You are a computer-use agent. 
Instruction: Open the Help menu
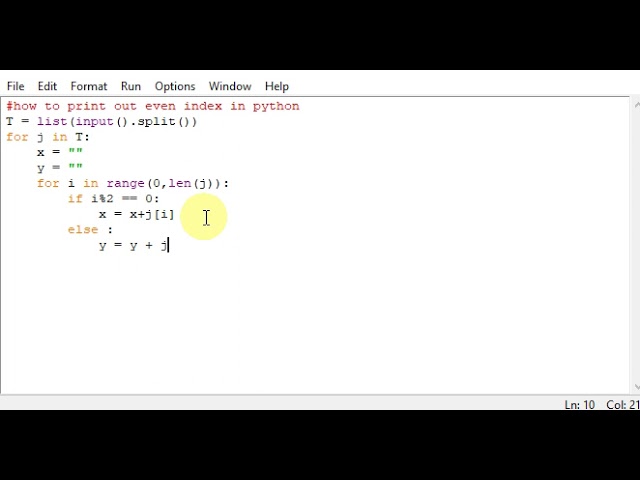pyautogui.click(x=277, y=87)
